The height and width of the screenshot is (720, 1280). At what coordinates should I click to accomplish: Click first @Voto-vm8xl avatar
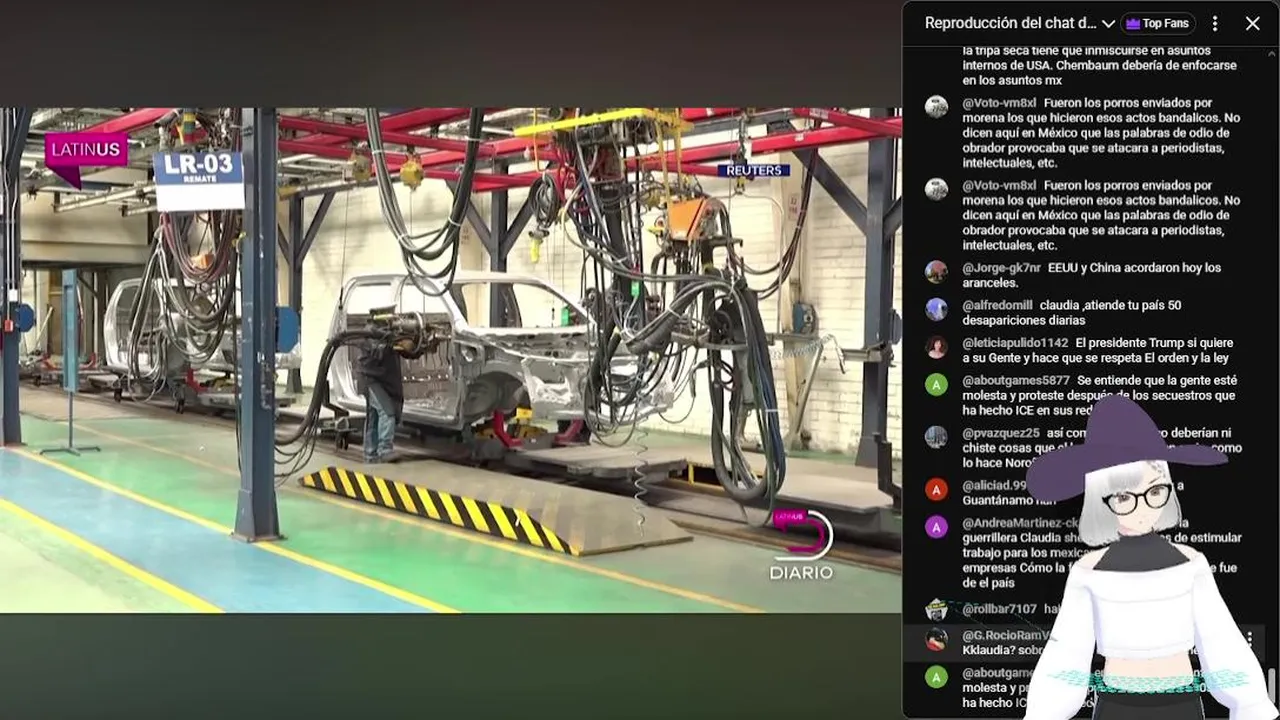coord(936,107)
